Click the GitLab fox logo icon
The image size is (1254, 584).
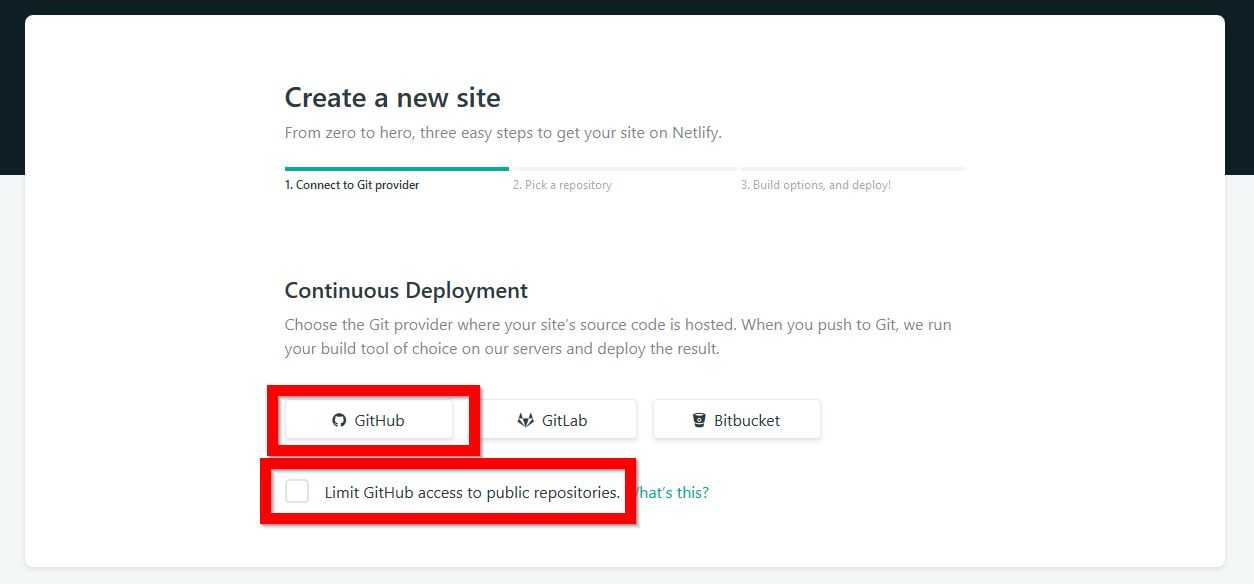pos(525,421)
